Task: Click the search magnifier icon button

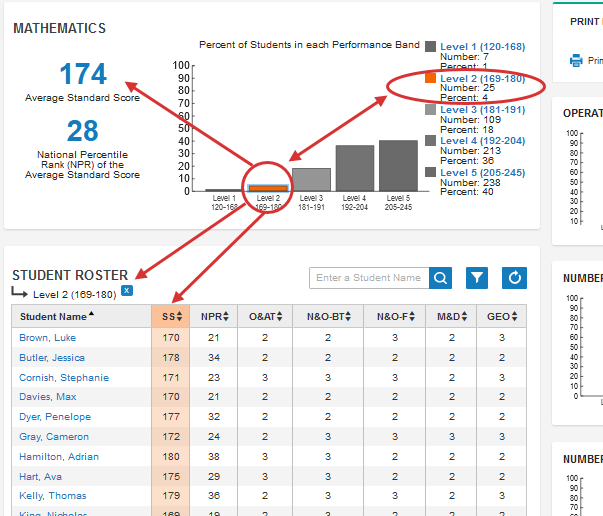Action: 440,278
